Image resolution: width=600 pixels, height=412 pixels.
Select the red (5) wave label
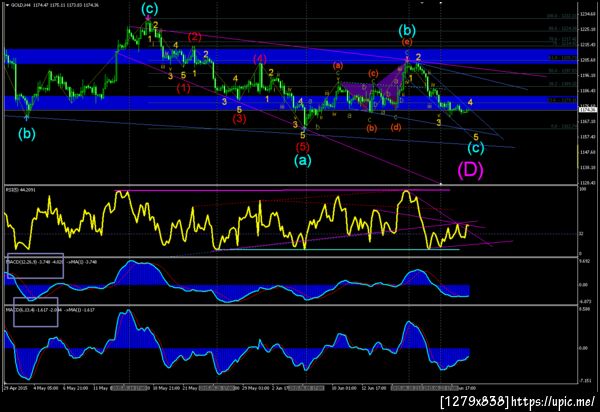[x=302, y=147]
